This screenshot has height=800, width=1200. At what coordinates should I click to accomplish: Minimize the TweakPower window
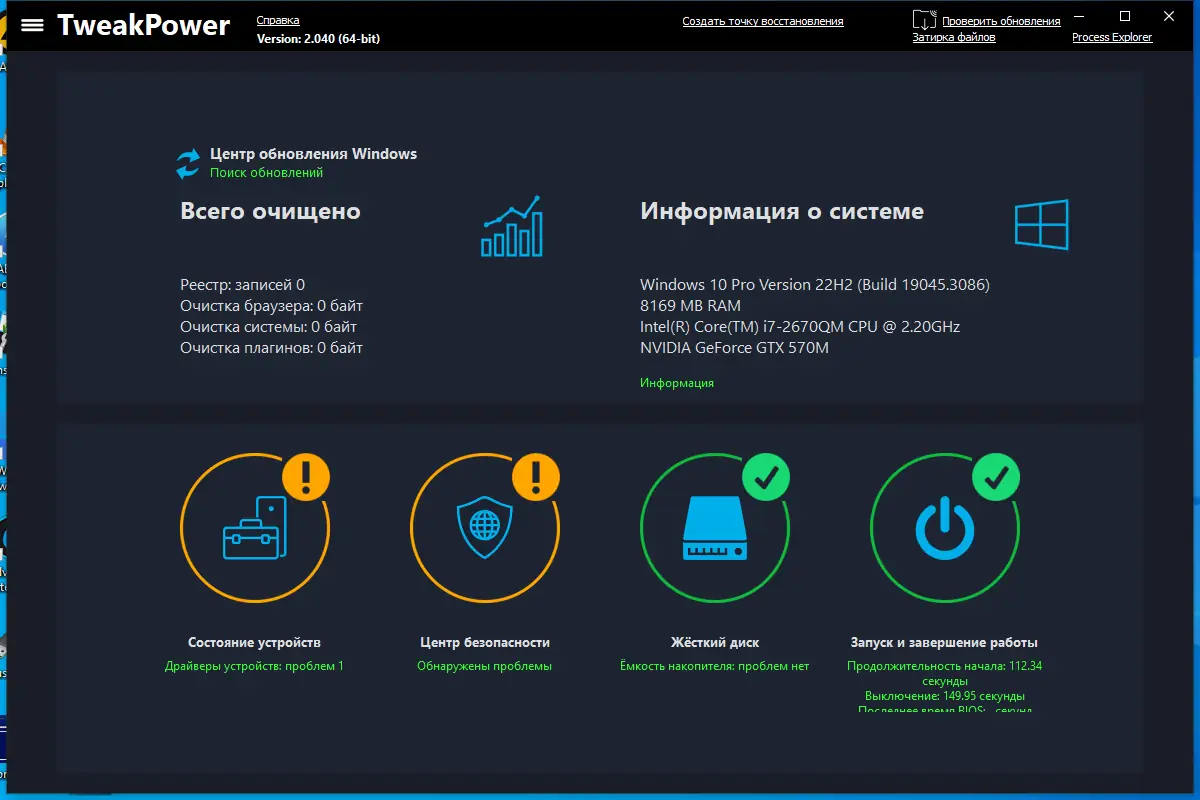1079,16
